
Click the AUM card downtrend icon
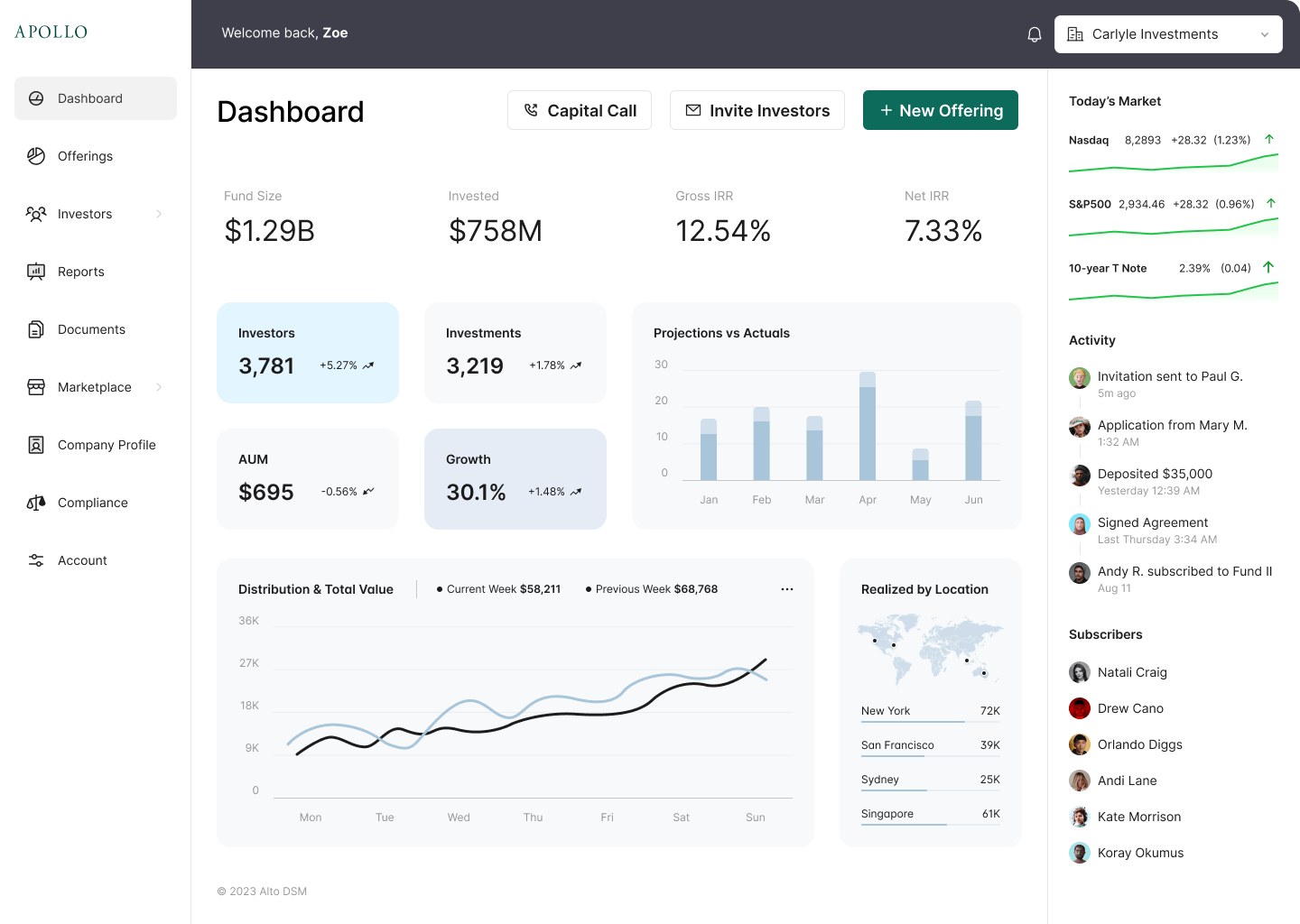368,492
